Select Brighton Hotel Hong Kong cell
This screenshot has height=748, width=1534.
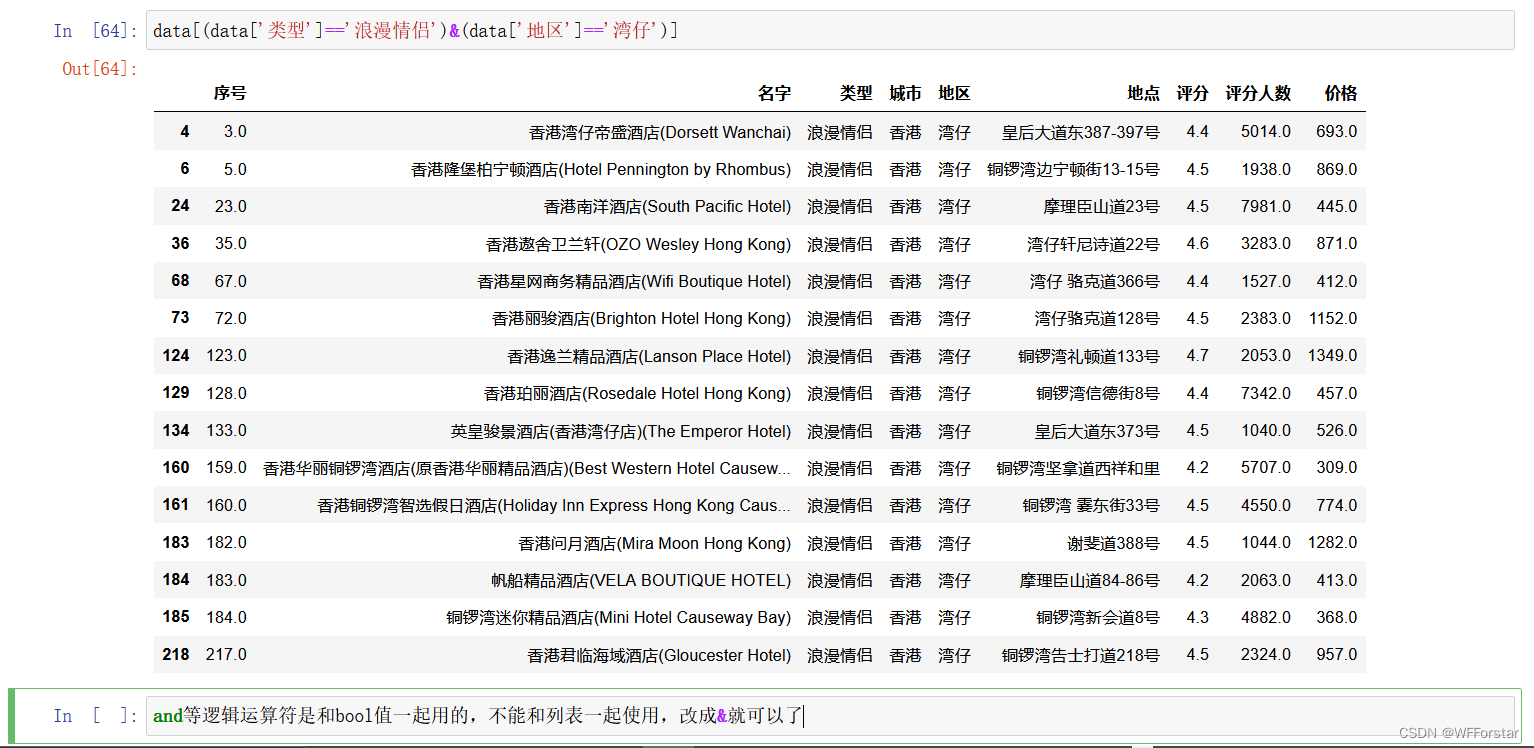coord(641,318)
